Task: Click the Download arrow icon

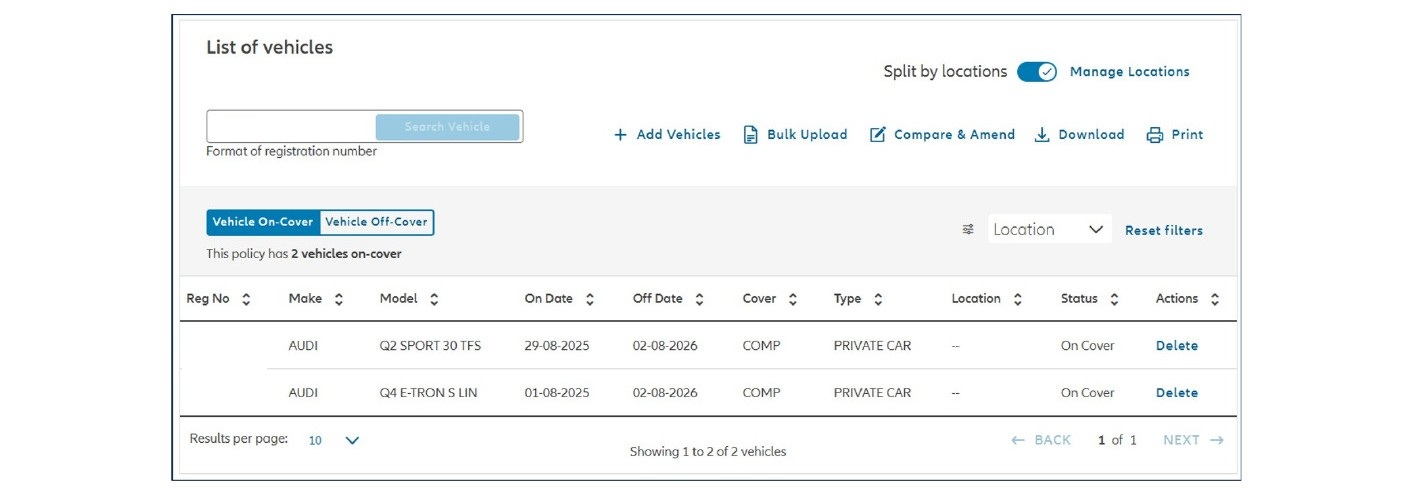Action: 1041,134
